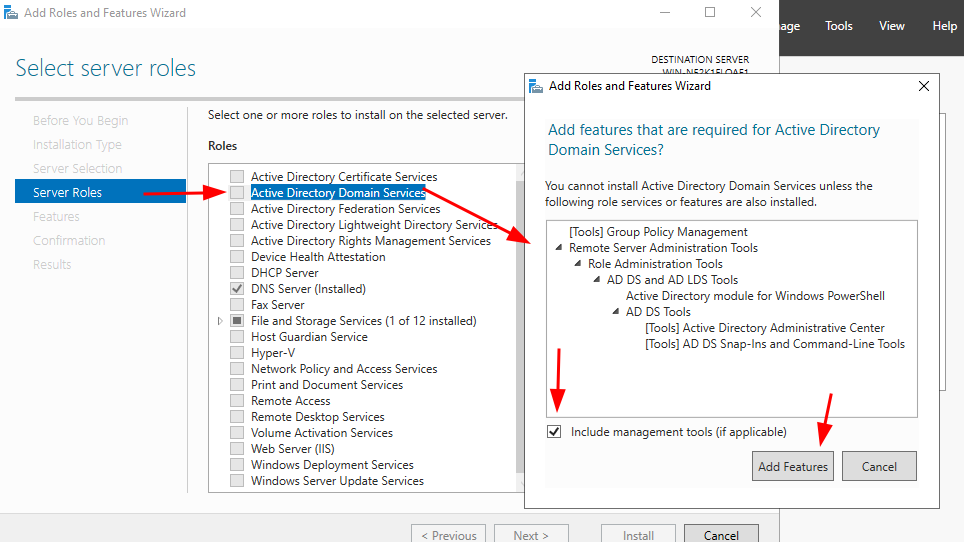Go to Installation Type step
The width and height of the screenshot is (964, 542).
tap(77, 144)
